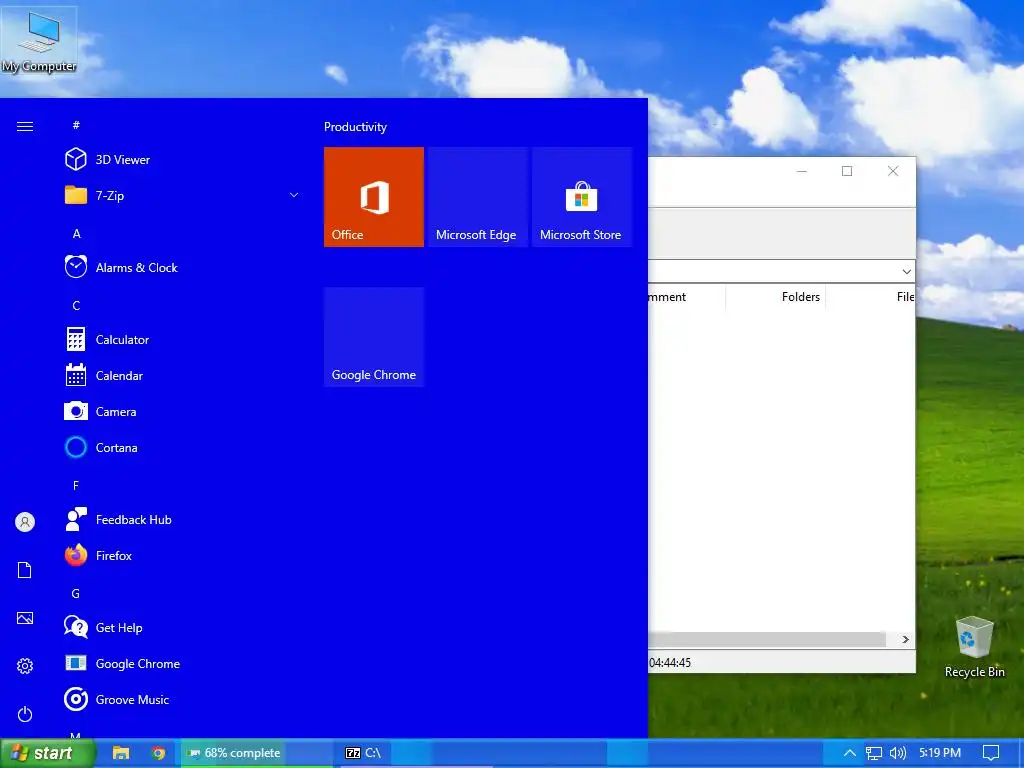Open File Explorer from the taskbar
This screenshot has width=1024, height=768.
click(x=121, y=753)
